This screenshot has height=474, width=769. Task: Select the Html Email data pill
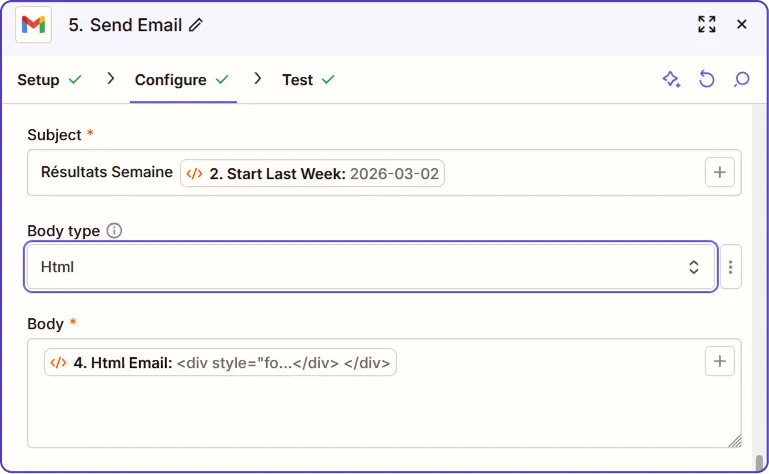(220, 362)
